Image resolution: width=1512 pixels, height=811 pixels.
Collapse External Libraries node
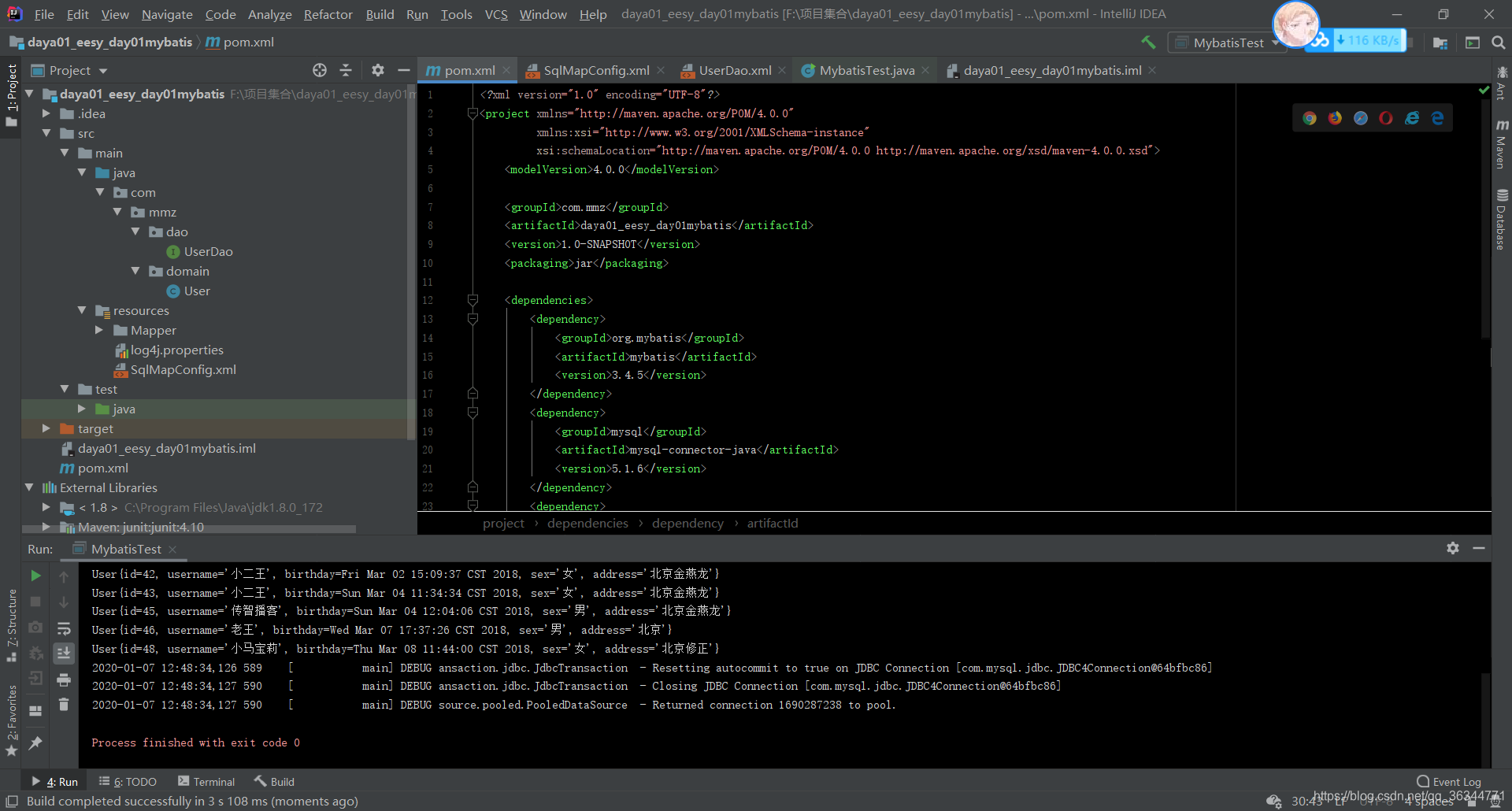(29, 487)
